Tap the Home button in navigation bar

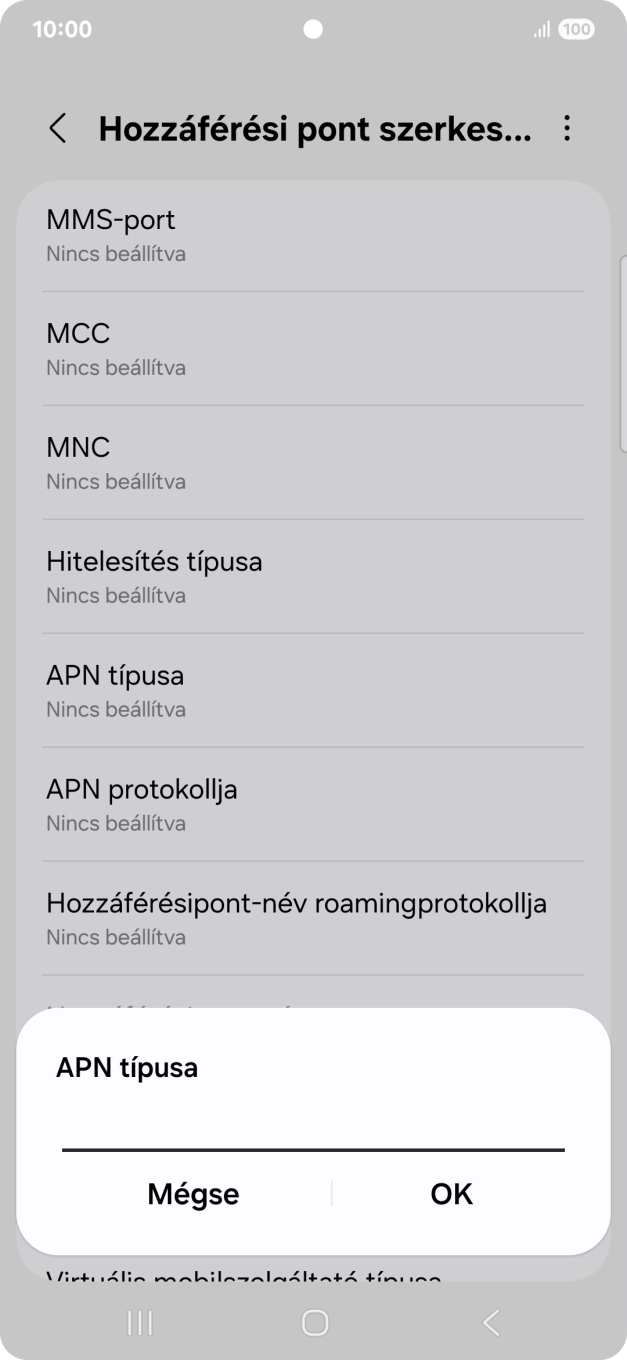click(313, 1320)
